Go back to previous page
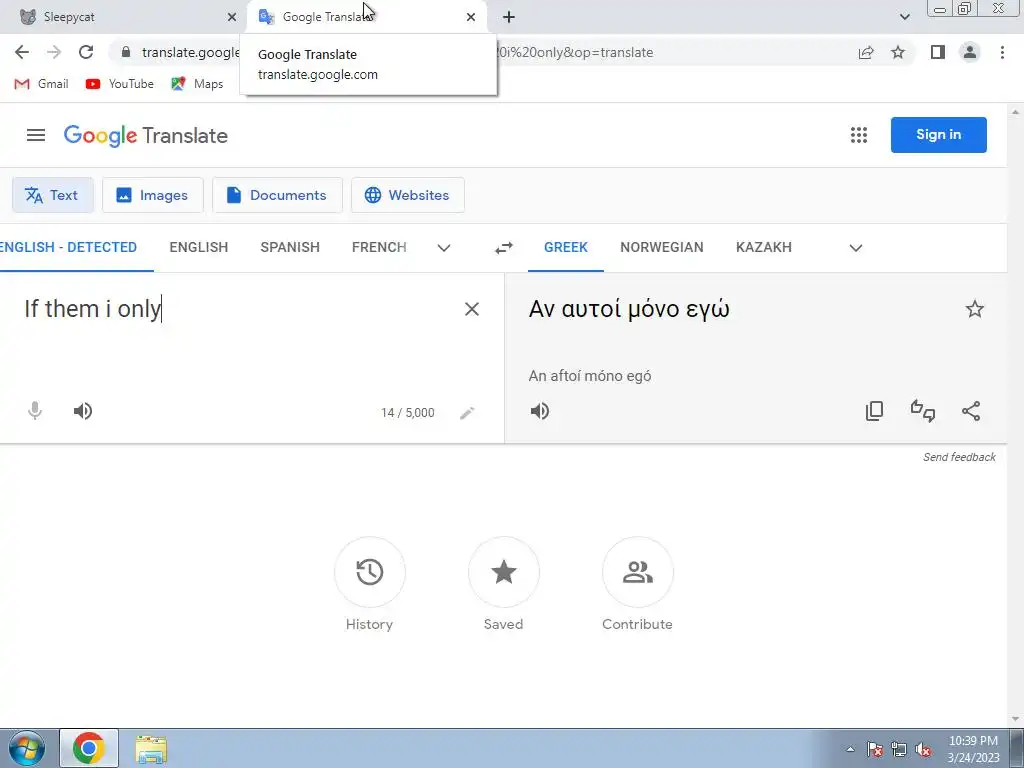The height and width of the screenshot is (768, 1024). tap(22, 52)
